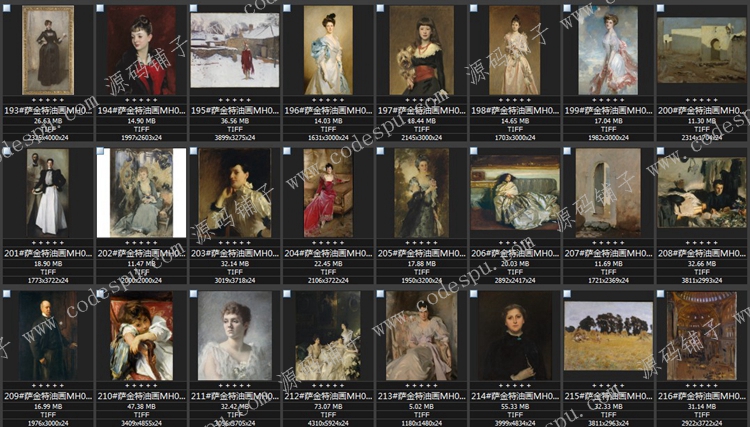Select the lady with pink sash thumbnail 199
The image size is (750, 427).
pyautogui.click(x=608, y=50)
